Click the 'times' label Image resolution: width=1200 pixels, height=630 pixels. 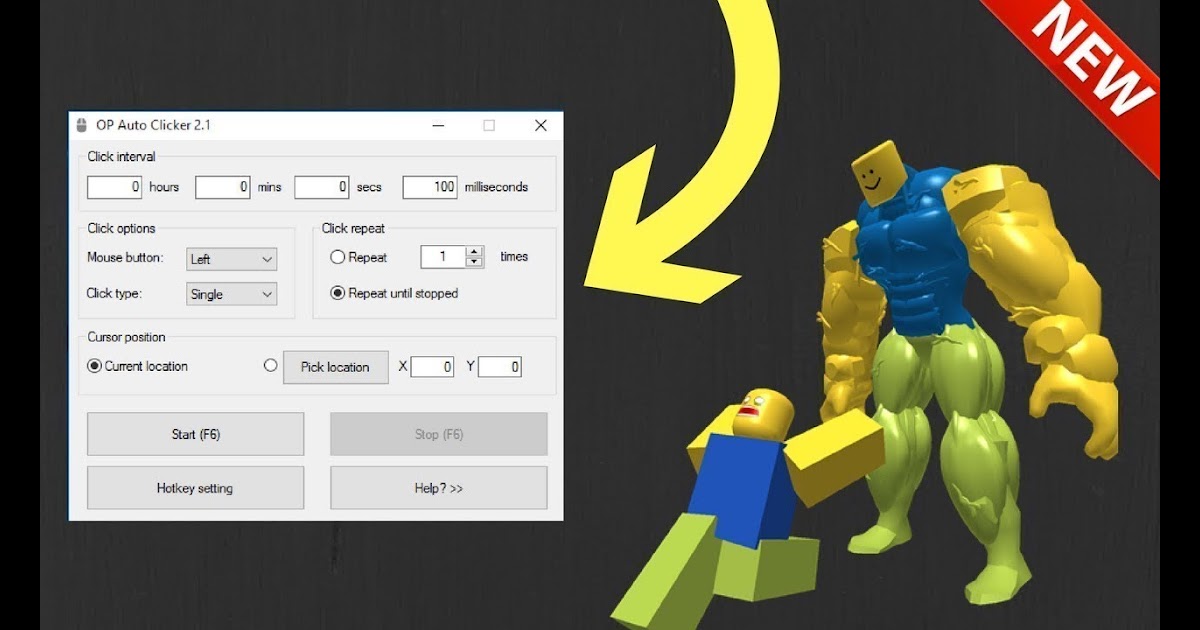514,257
